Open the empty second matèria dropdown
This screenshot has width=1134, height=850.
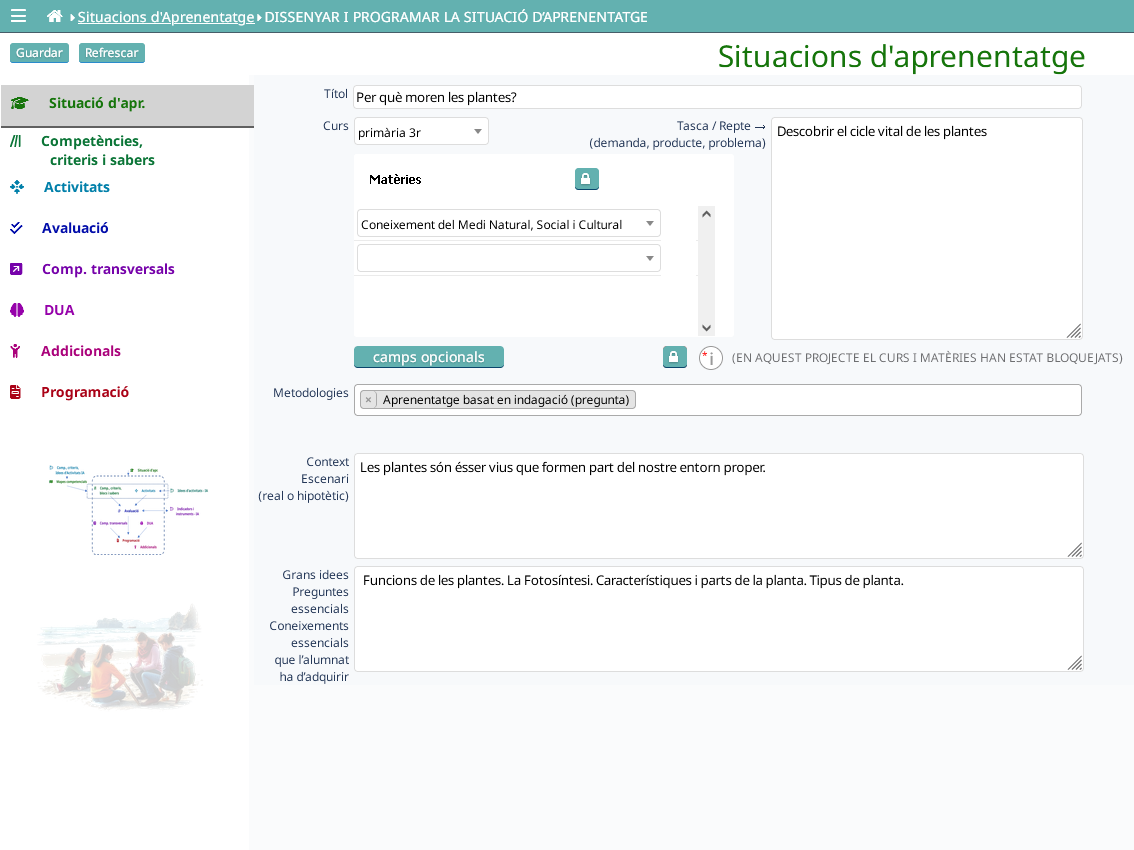point(508,258)
